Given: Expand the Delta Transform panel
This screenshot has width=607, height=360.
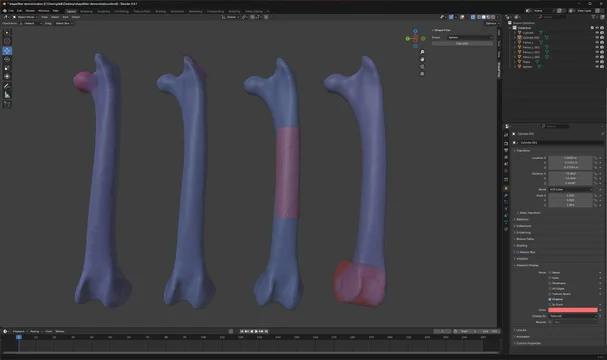Looking at the screenshot, I should tap(529, 213).
